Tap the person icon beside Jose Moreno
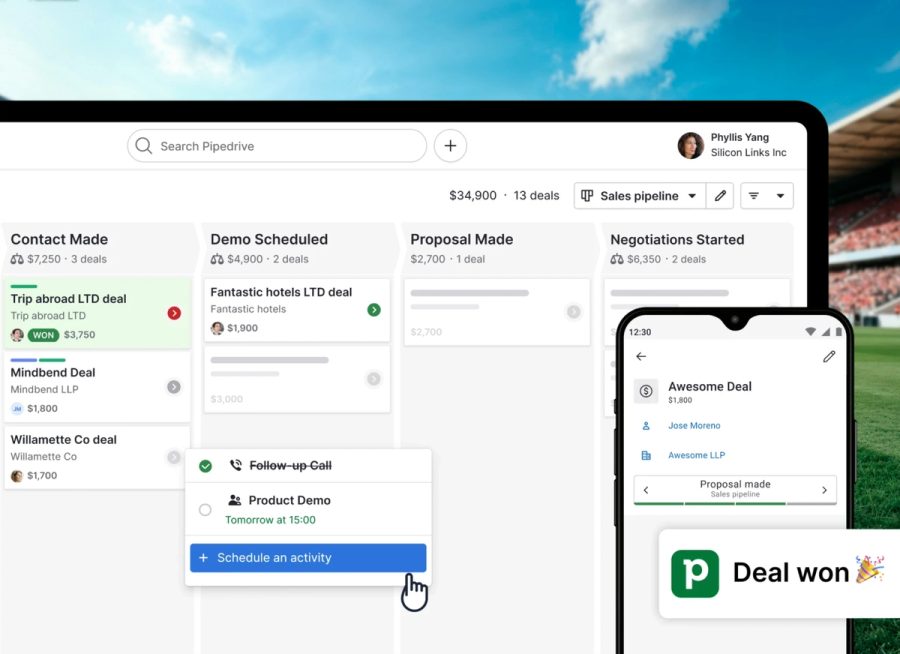The height and width of the screenshot is (654, 900). pos(646,425)
